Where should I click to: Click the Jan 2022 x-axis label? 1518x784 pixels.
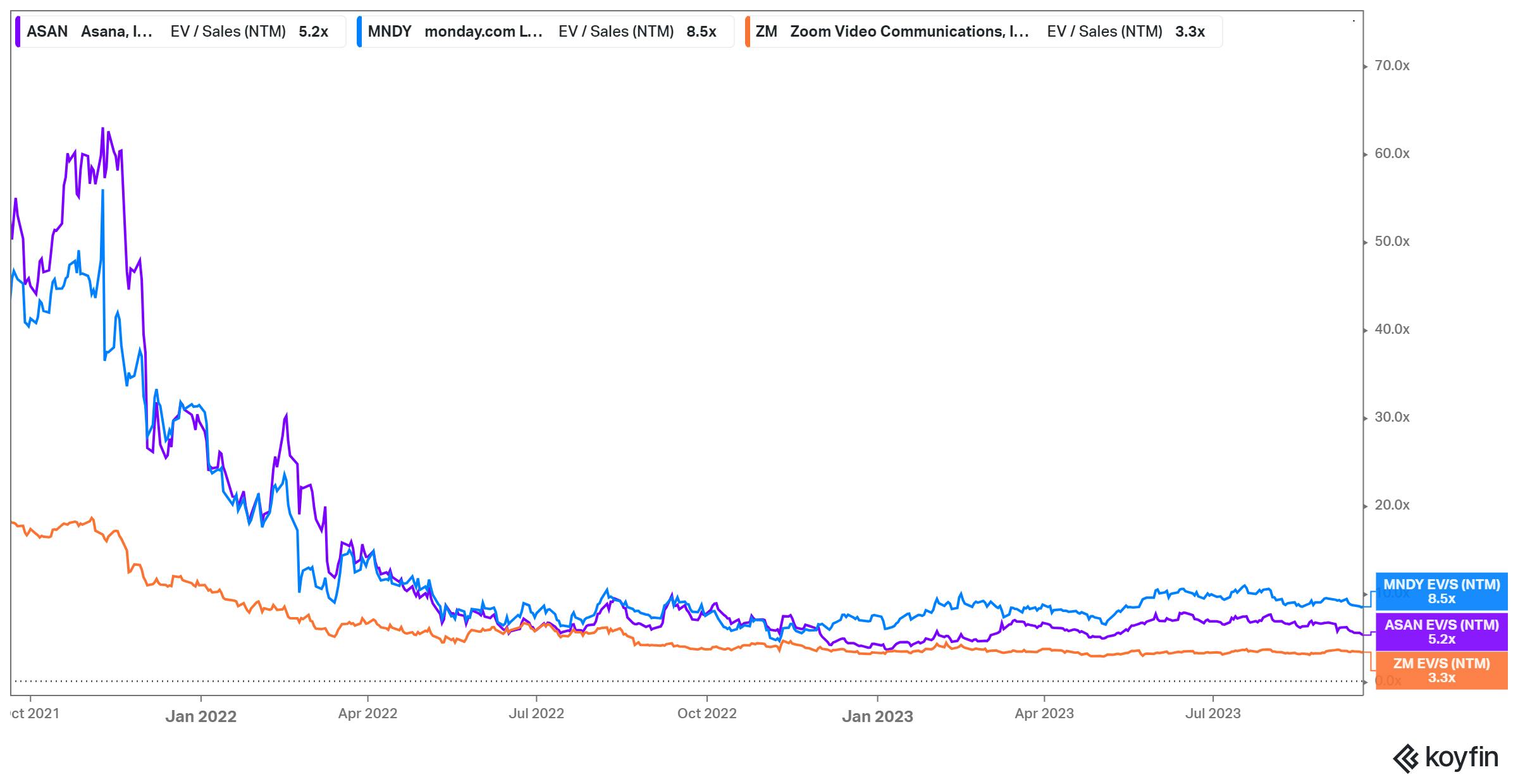click(201, 716)
